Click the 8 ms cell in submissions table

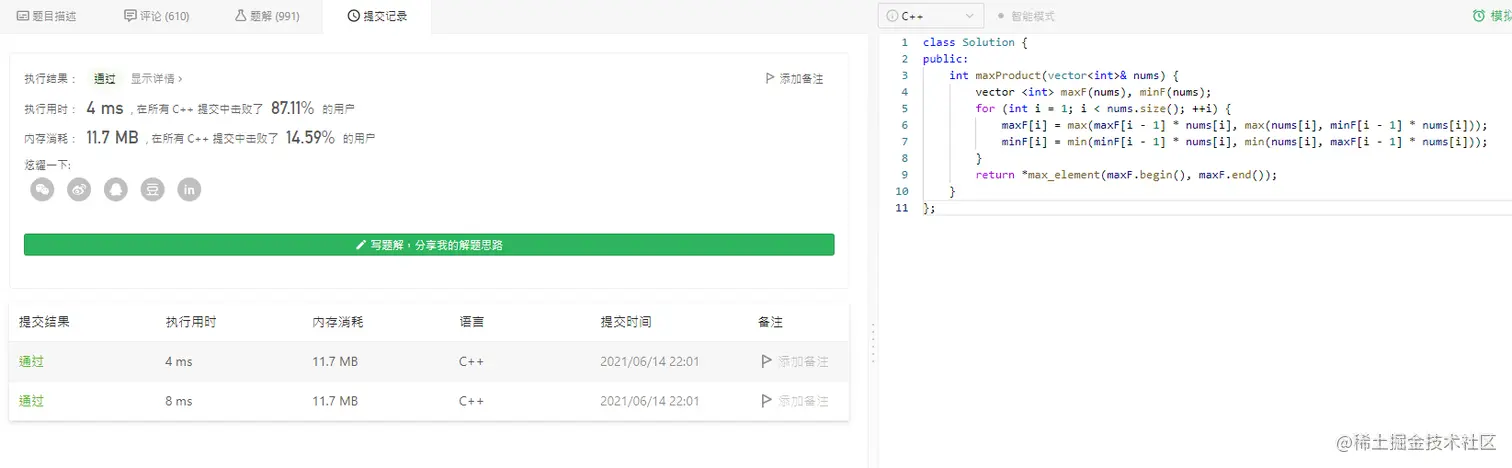point(179,401)
